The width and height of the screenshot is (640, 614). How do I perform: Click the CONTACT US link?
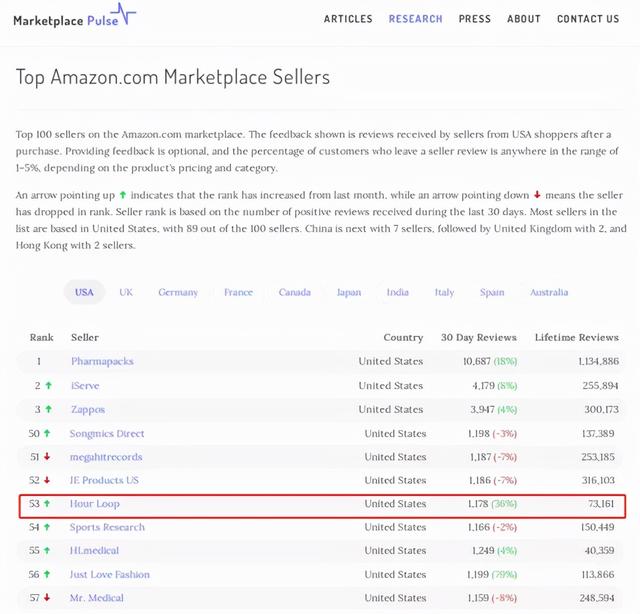click(588, 19)
